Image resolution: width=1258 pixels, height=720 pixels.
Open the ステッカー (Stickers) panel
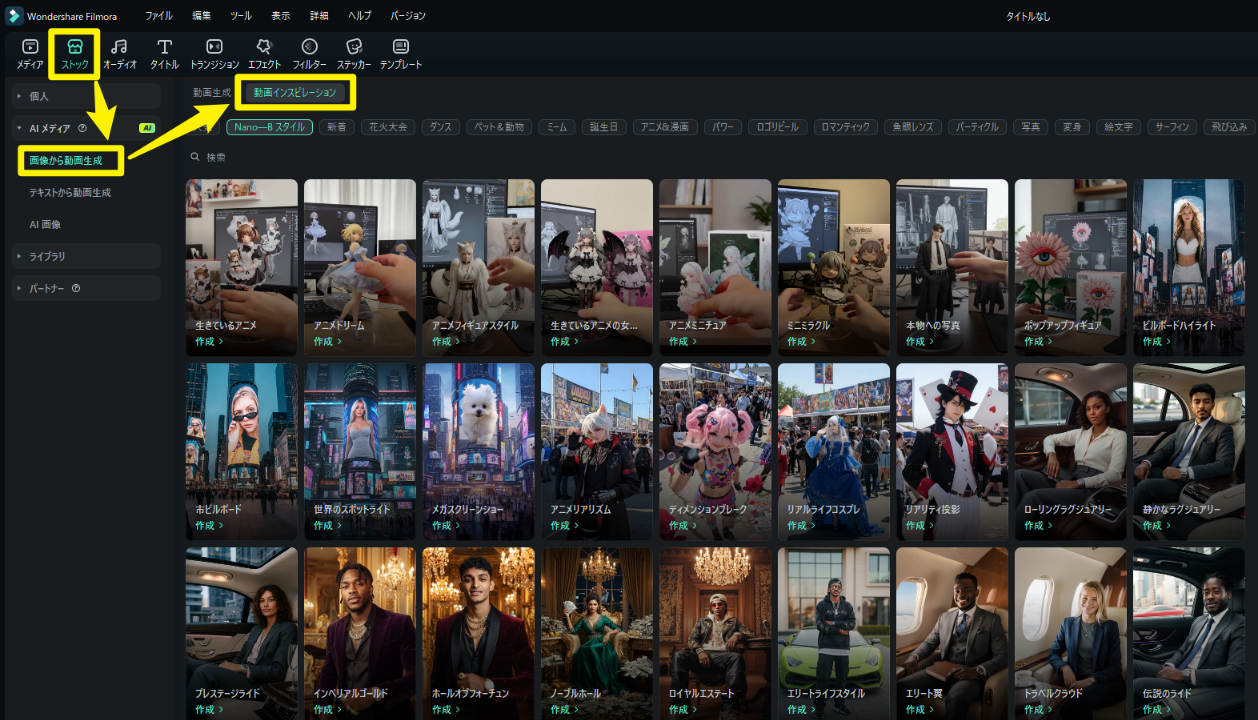click(x=354, y=53)
